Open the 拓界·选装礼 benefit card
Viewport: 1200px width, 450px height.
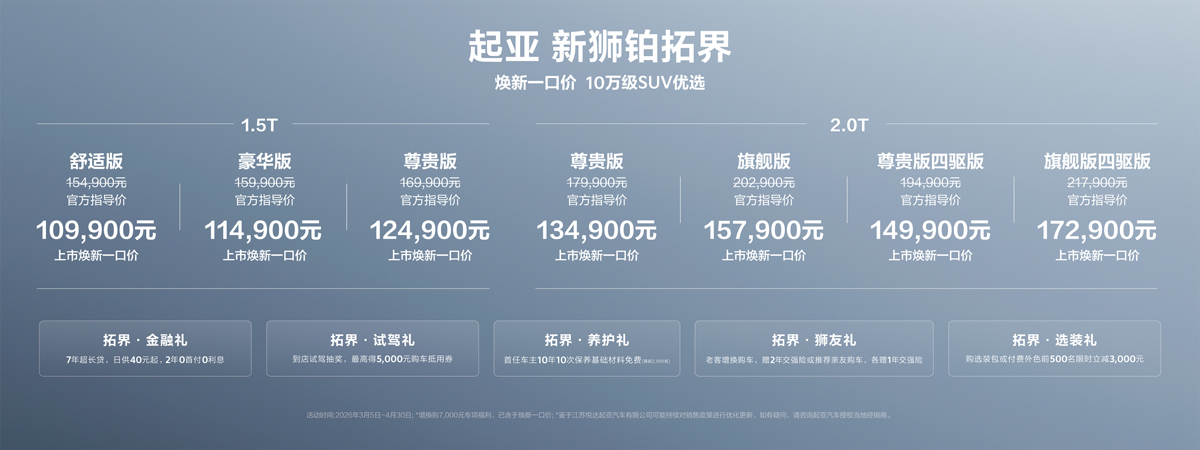click(1054, 348)
